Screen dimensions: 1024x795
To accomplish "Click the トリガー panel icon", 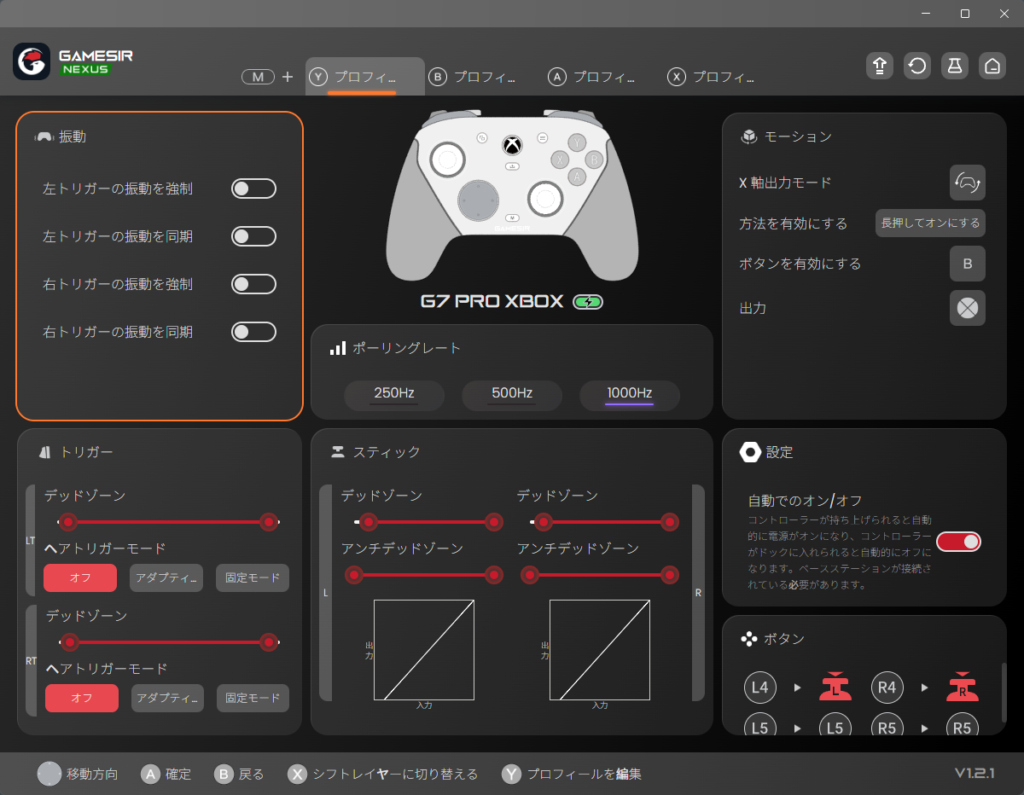I will (44, 452).
